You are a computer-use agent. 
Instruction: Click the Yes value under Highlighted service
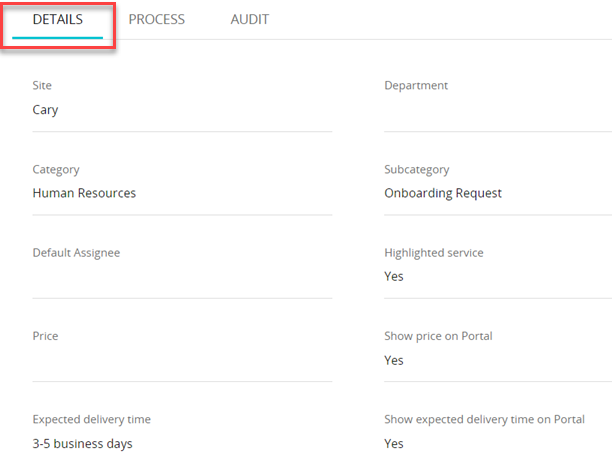tap(394, 276)
